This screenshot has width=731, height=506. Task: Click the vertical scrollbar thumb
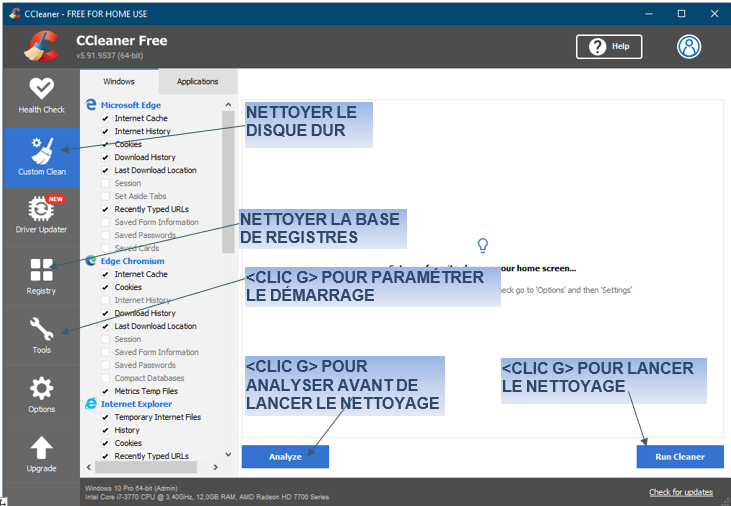[x=228, y=182]
